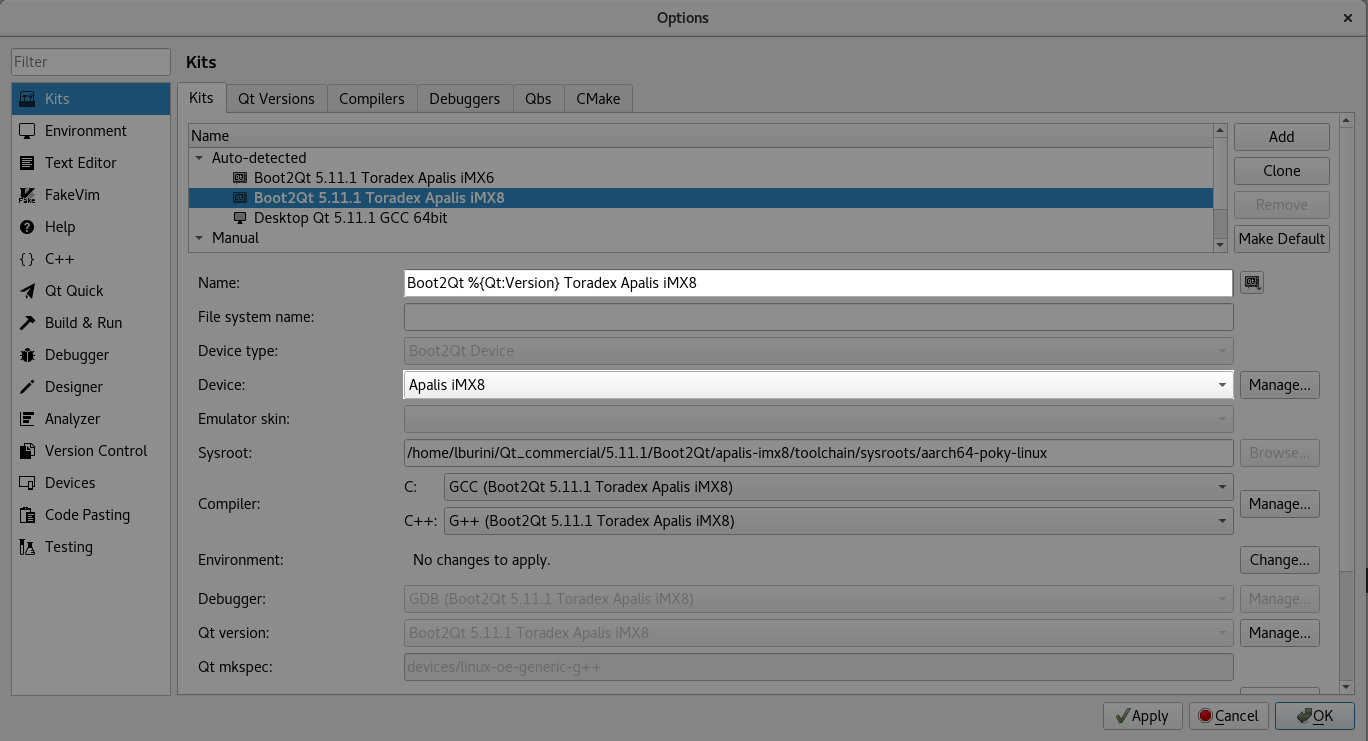The height and width of the screenshot is (741, 1368).
Task: Open the Device type dropdown
Action: pos(818,351)
